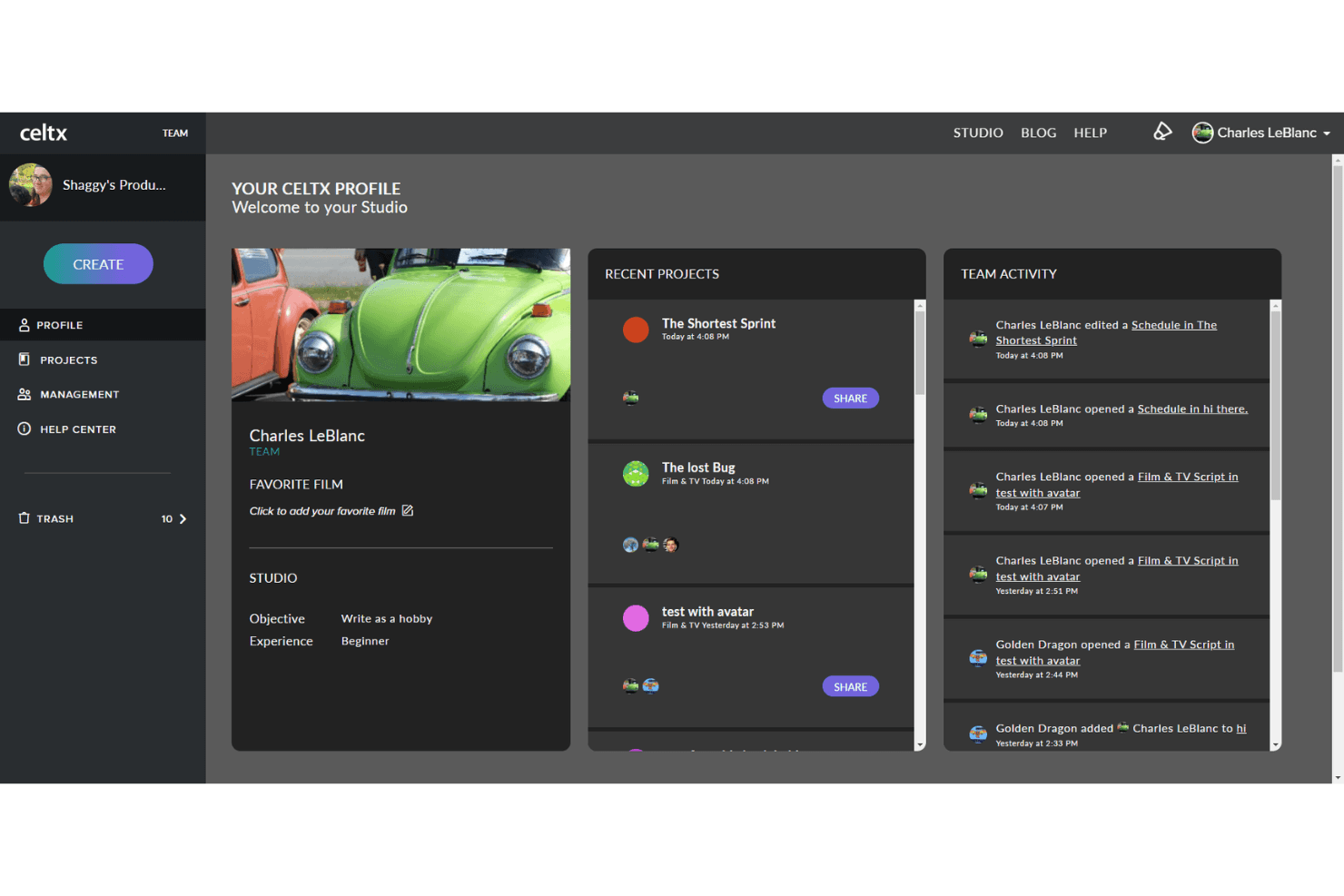This screenshot has width=1344, height=896.
Task: Open 'Schedule in The Shortest Sprint' activity link
Action: [1106, 332]
